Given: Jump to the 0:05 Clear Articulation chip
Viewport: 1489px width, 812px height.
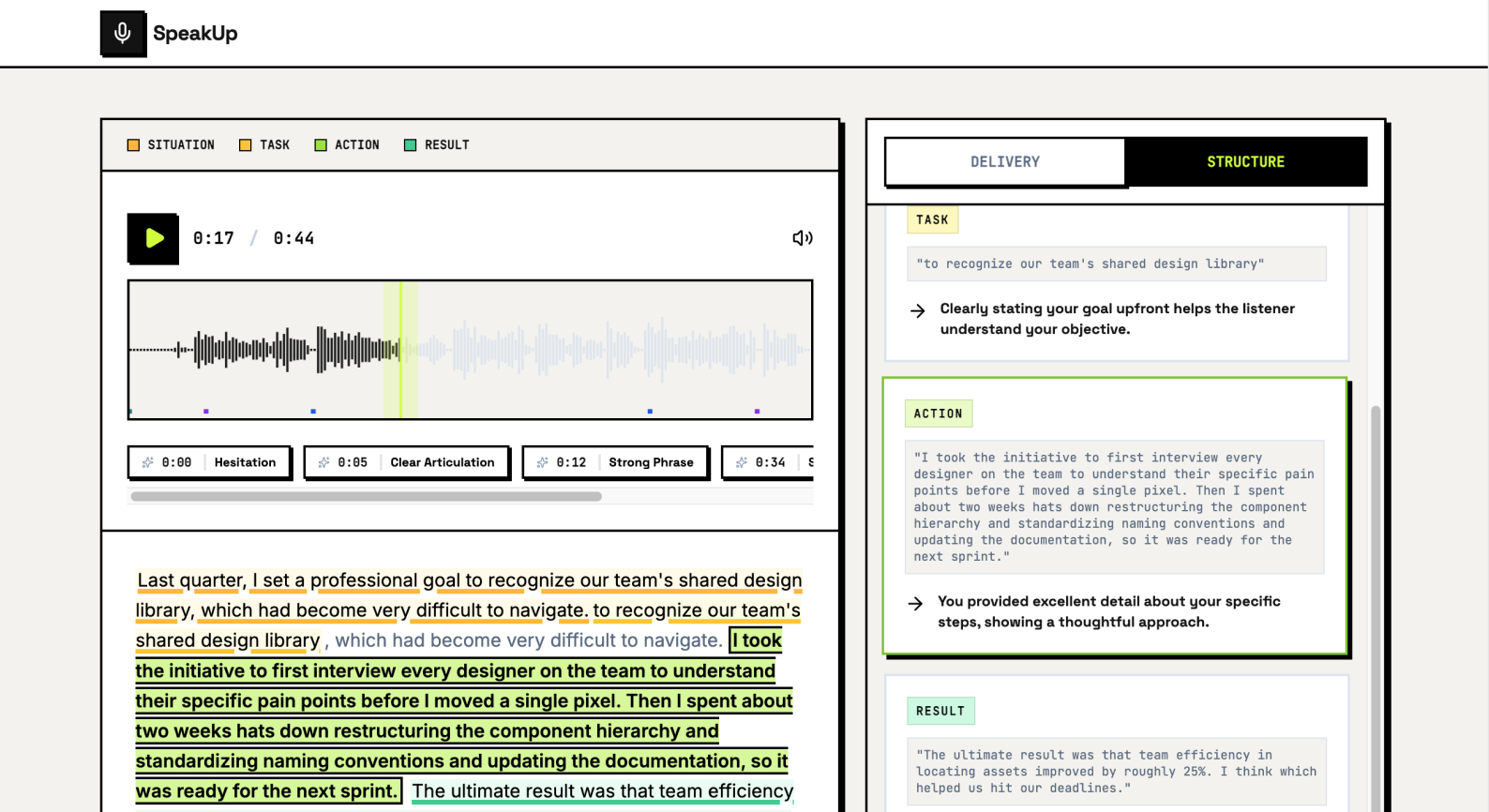Looking at the screenshot, I should [406, 462].
